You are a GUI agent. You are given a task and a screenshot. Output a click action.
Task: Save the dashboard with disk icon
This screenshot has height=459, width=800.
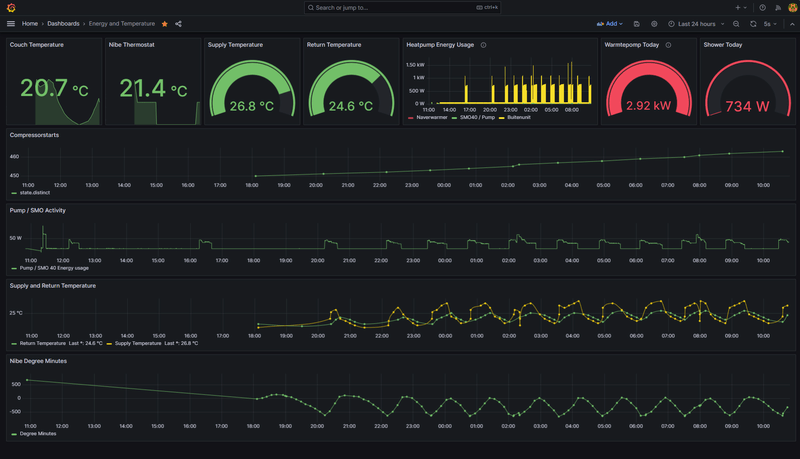tap(636, 24)
